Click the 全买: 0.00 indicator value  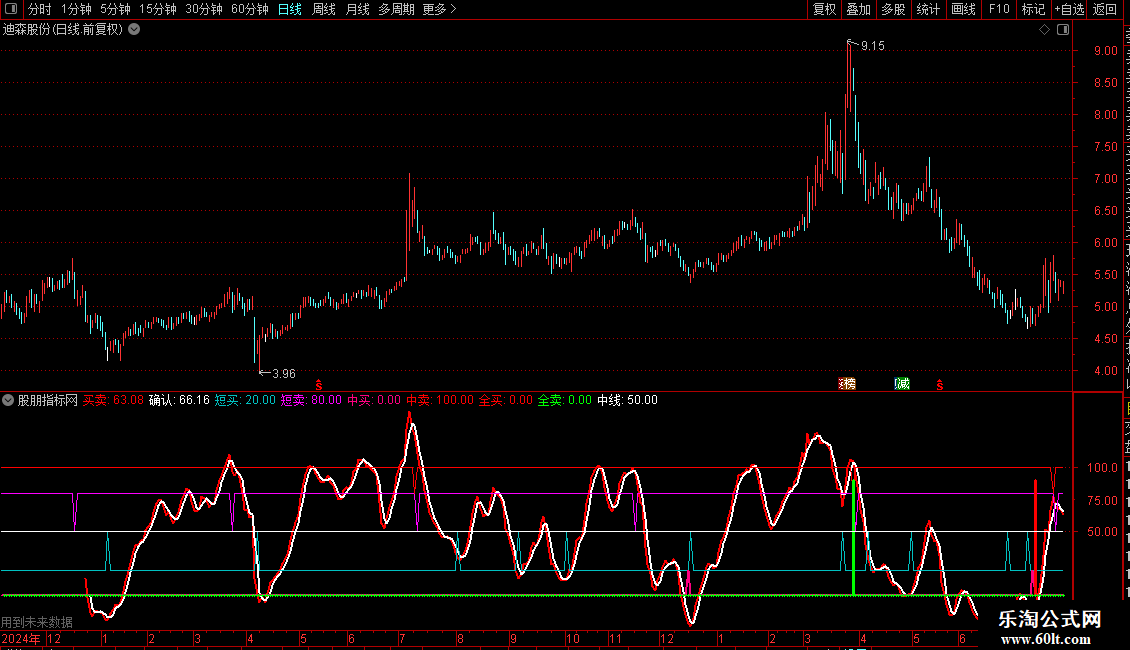(505, 400)
